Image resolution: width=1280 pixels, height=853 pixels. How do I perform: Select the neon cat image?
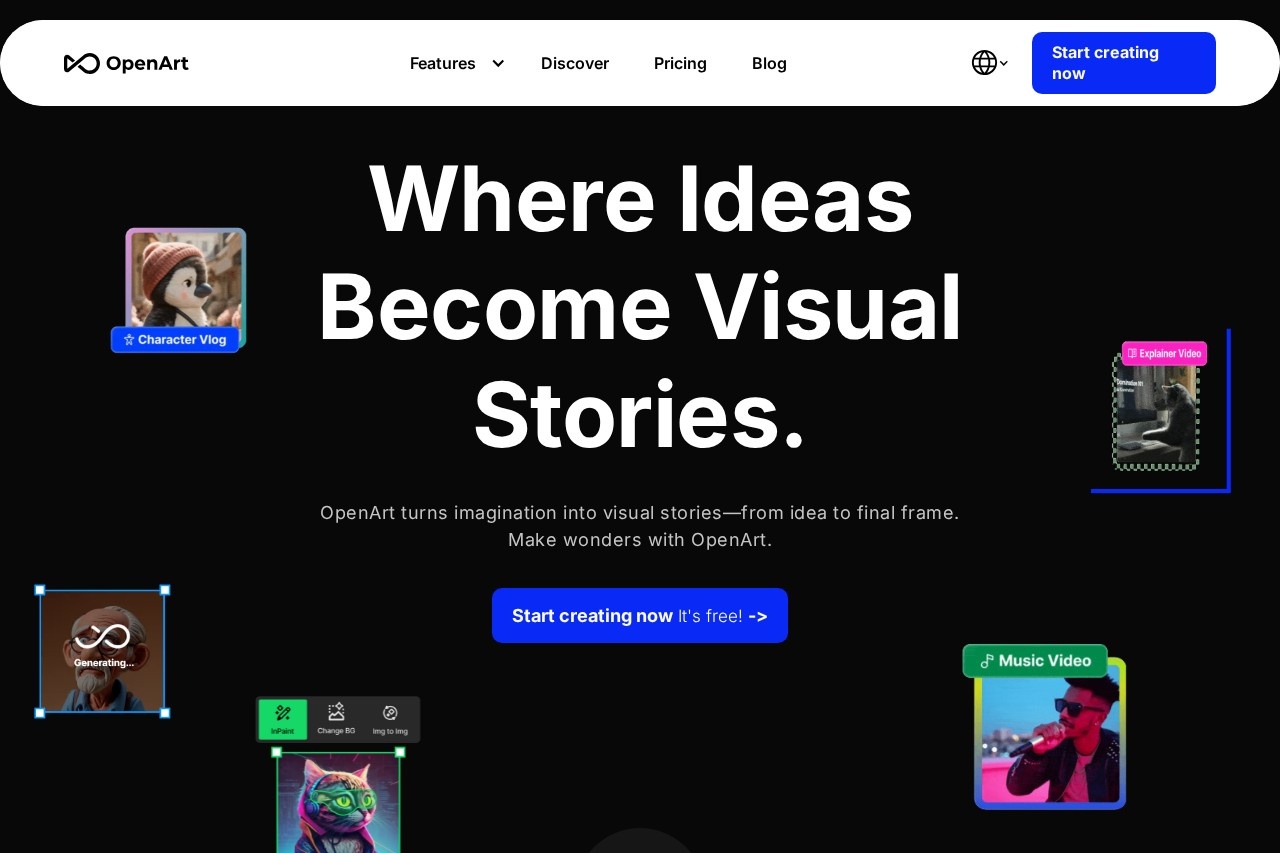(x=338, y=802)
